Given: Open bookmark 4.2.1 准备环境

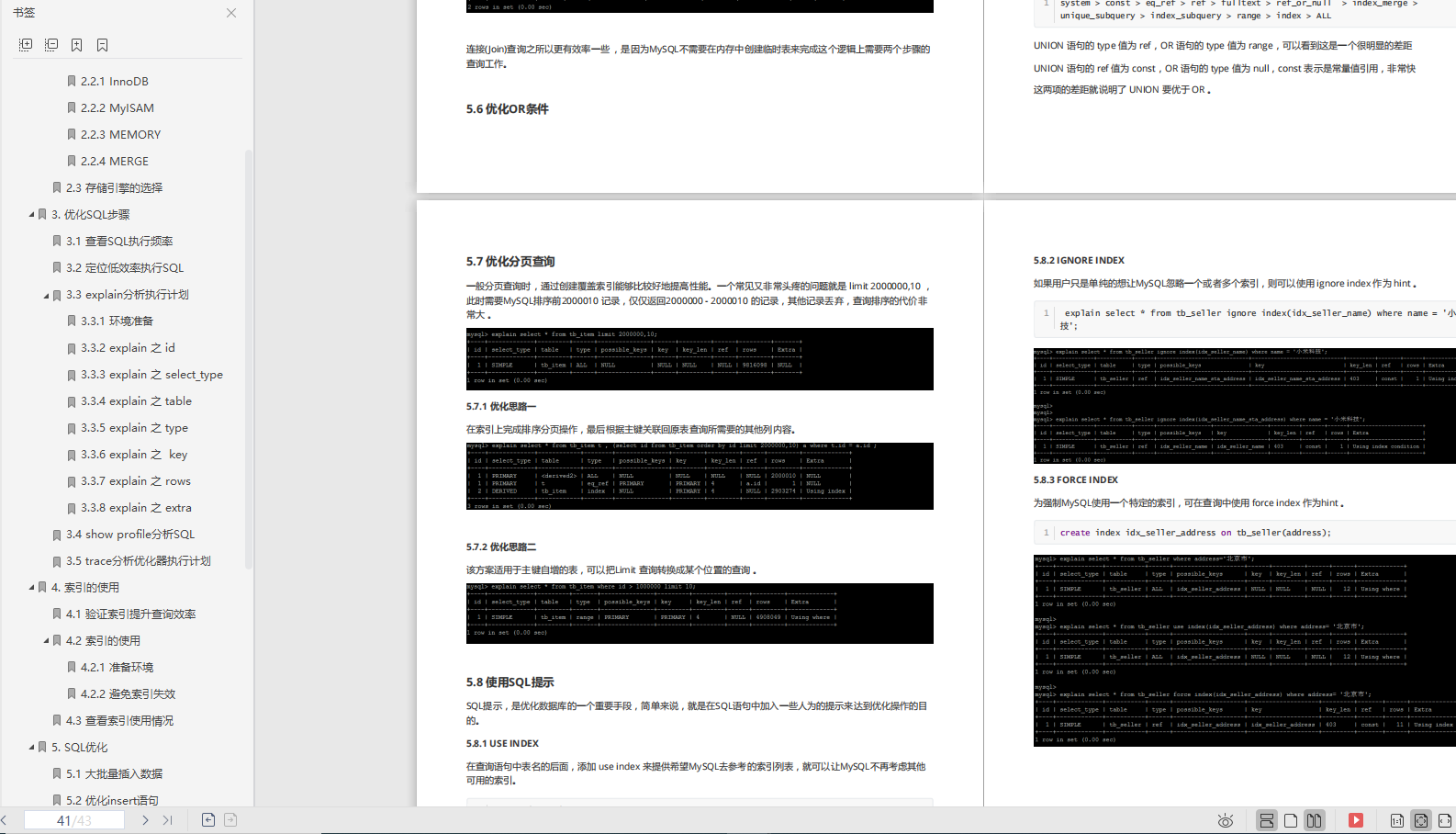Looking at the screenshot, I should coord(117,668).
